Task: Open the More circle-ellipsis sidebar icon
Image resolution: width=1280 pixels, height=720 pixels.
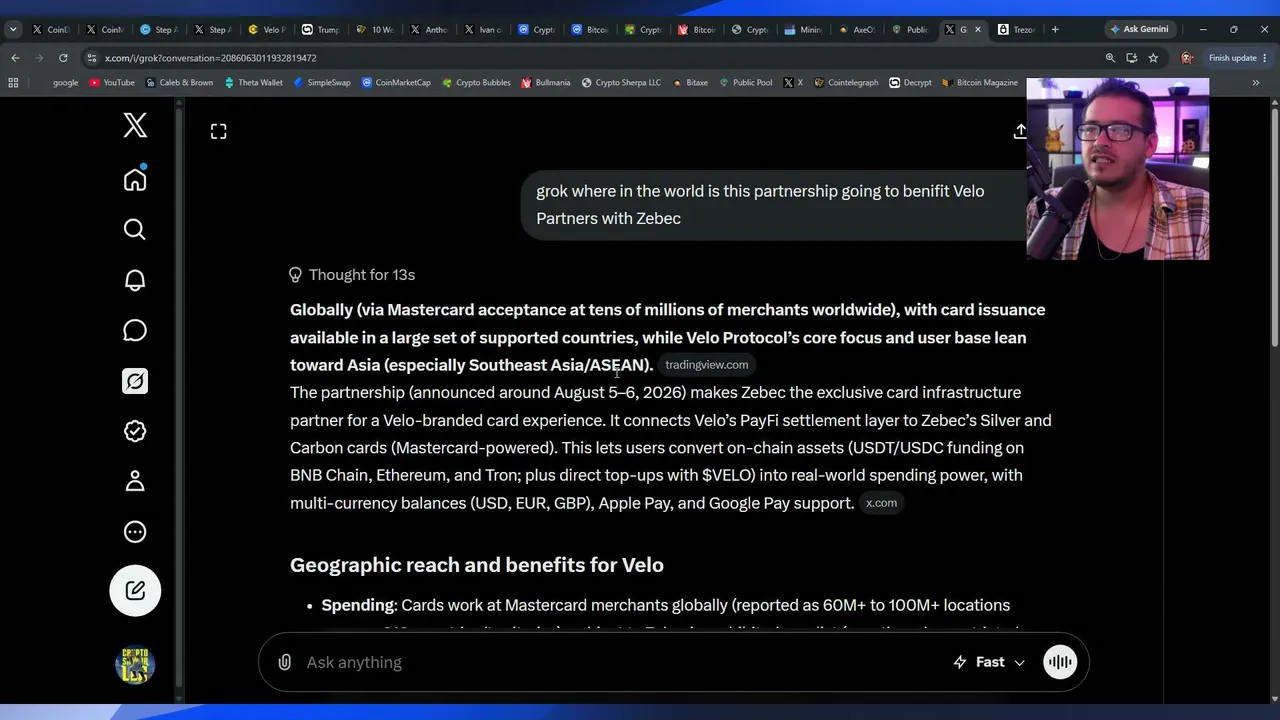Action: click(x=135, y=532)
